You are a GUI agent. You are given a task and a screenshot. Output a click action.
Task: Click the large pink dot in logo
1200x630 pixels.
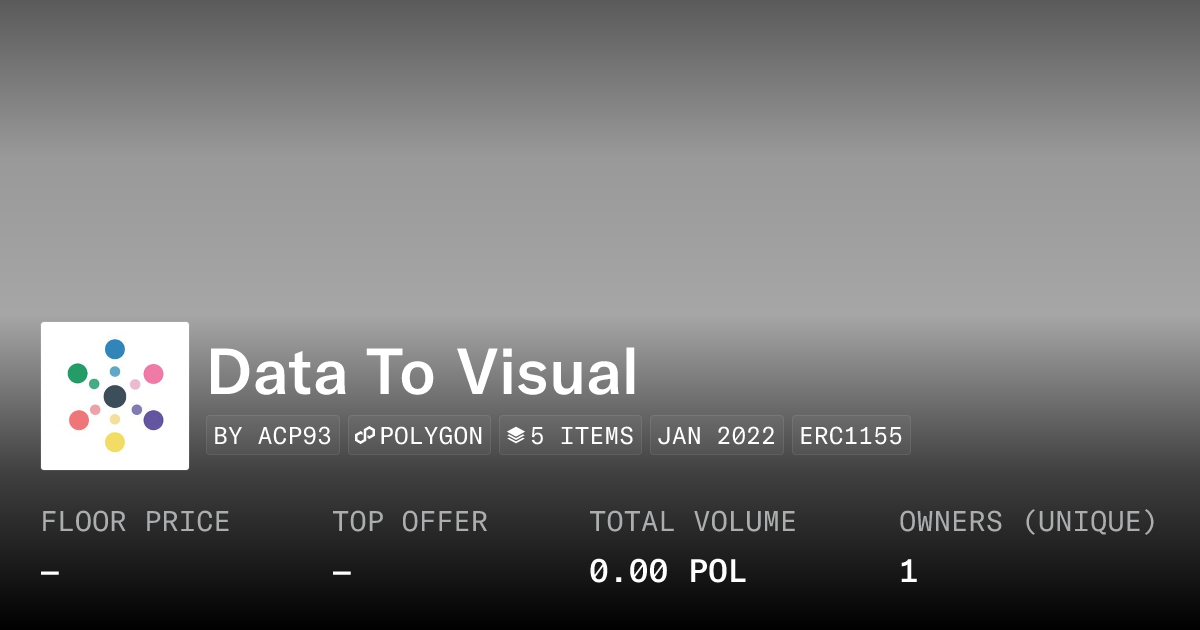[153, 374]
